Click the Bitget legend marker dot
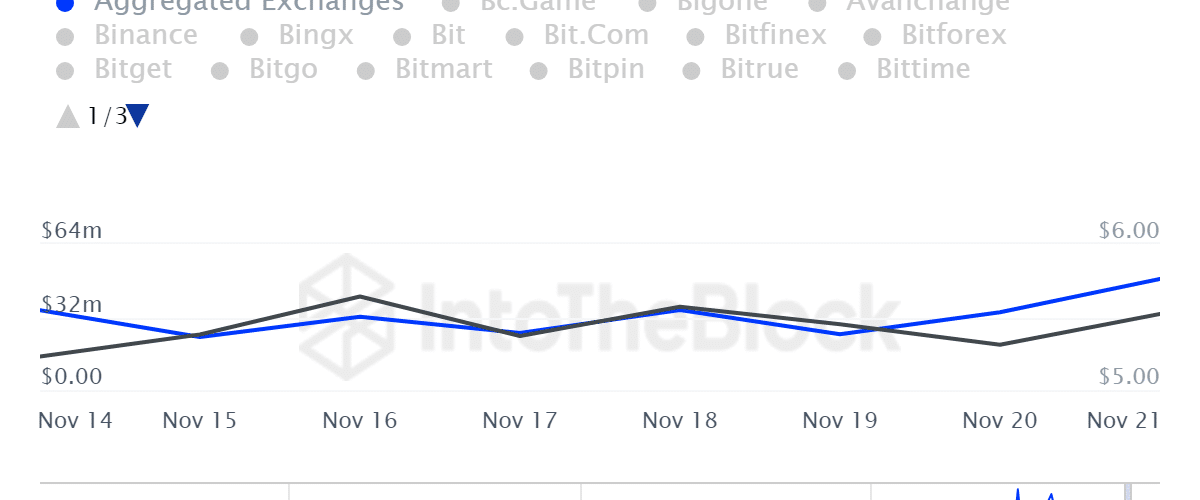The height and width of the screenshot is (500, 1200). pyautogui.click(x=66, y=72)
